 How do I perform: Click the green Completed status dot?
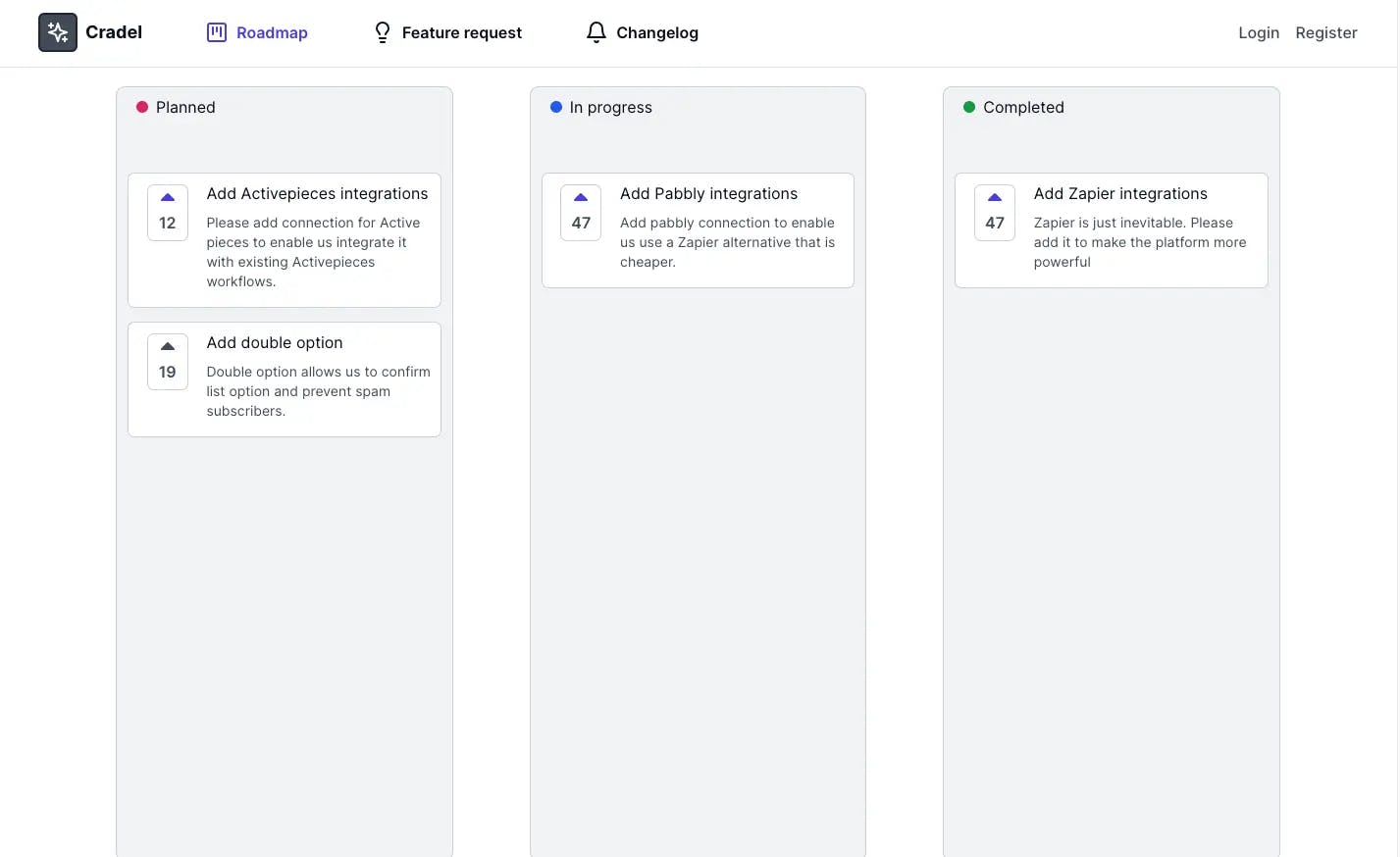(968, 107)
